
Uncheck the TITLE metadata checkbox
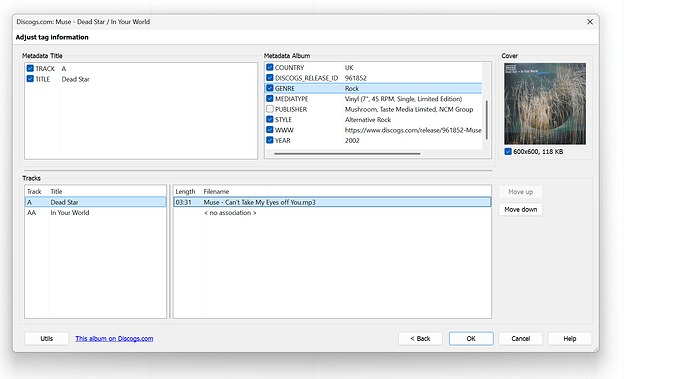pos(30,79)
